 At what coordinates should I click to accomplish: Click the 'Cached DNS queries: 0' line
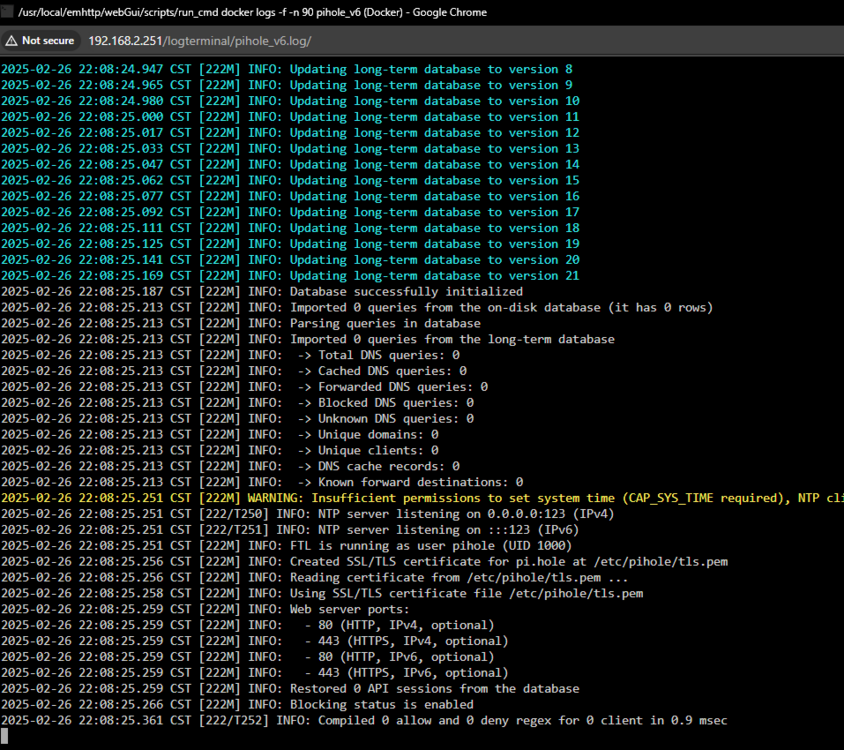(234, 371)
